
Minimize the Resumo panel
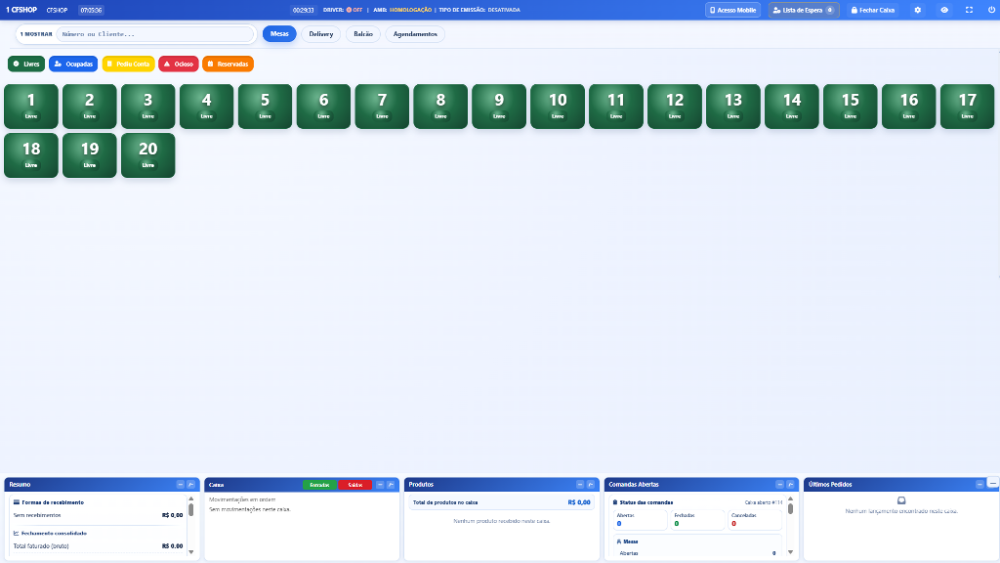click(180, 485)
